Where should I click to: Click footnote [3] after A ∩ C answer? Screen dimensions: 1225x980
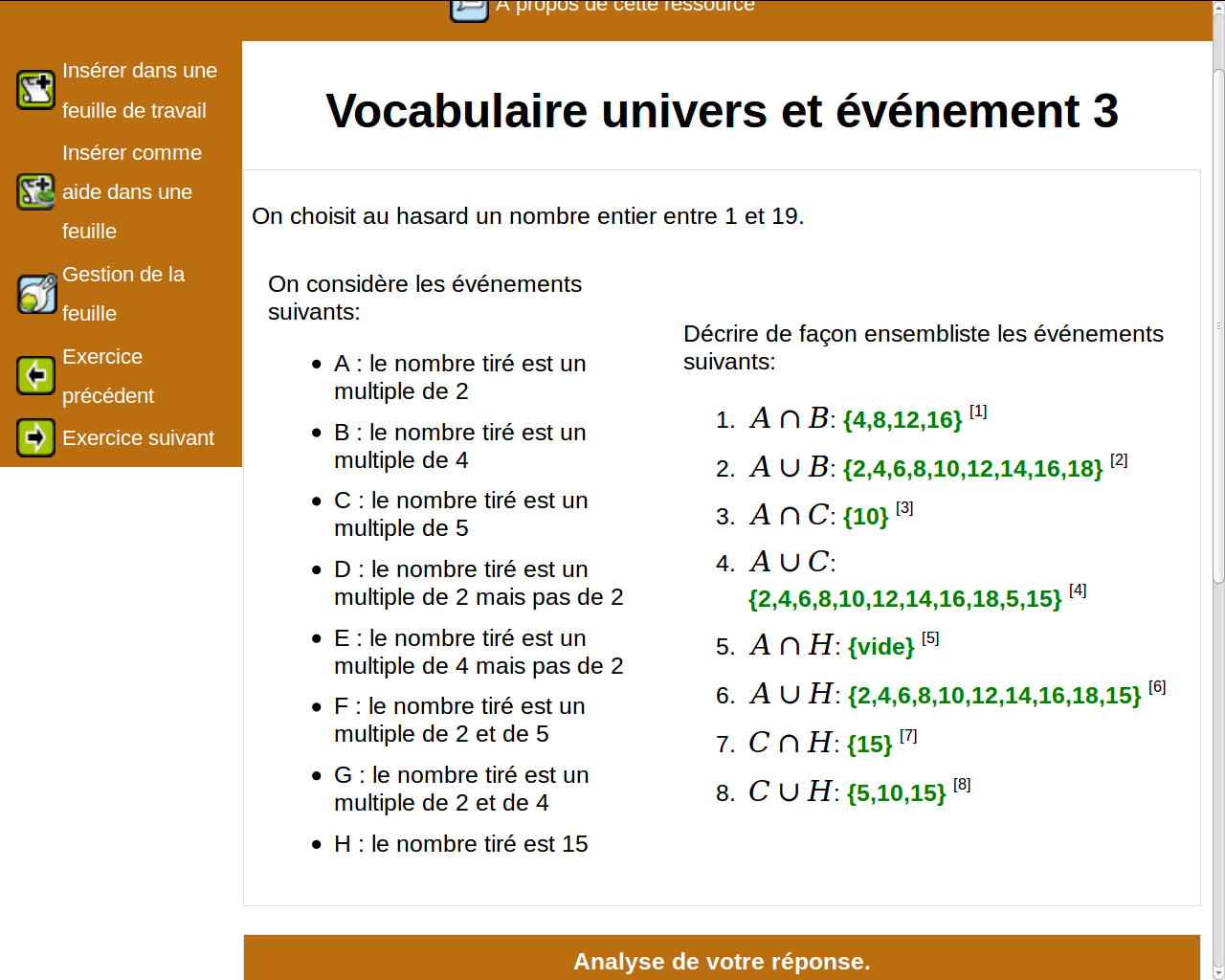tap(904, 507)
